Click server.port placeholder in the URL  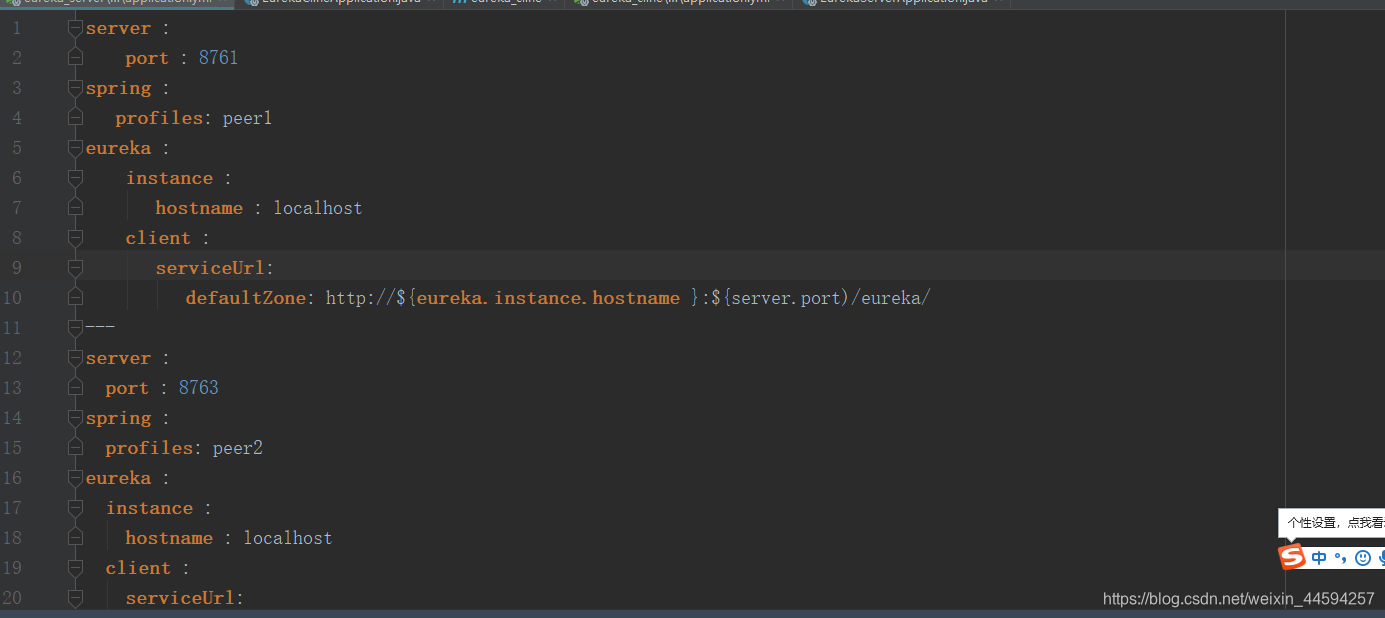pos(785,298)
